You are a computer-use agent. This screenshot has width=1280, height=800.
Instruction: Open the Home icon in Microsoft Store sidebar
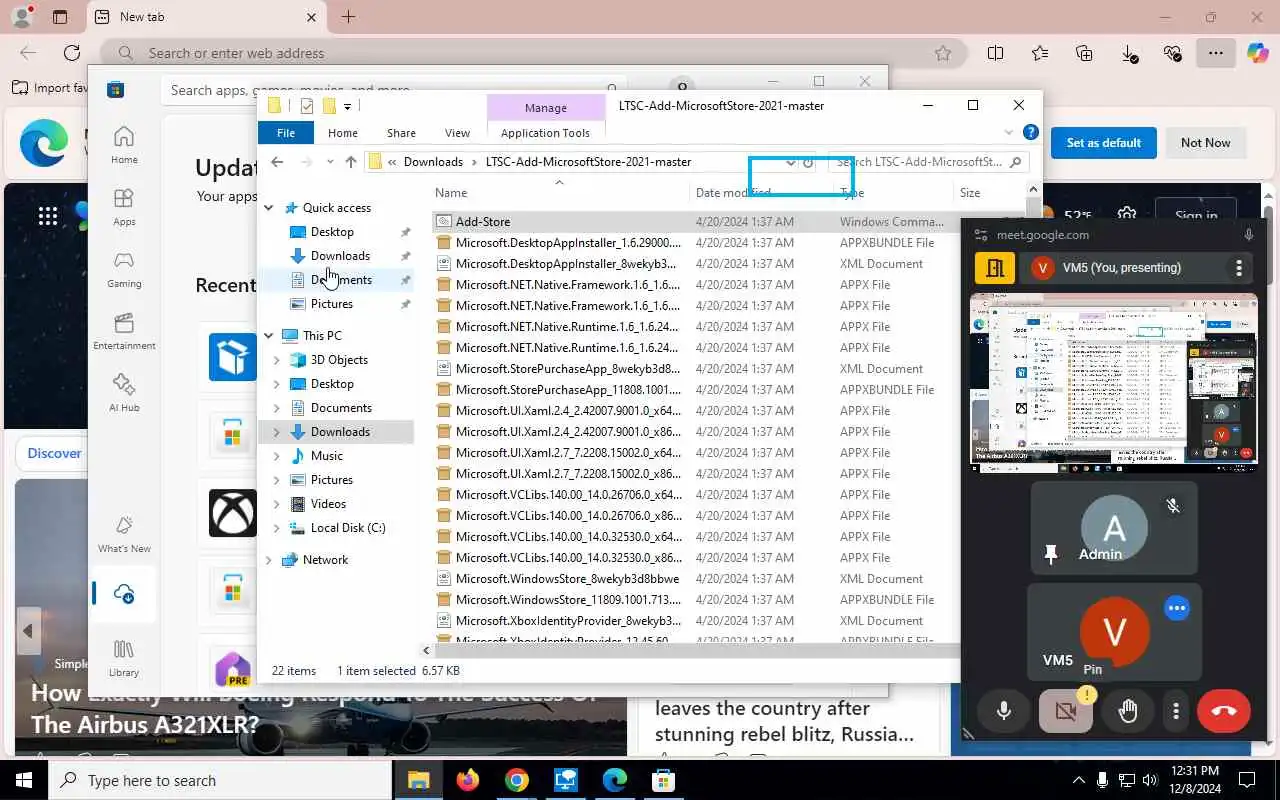124,145
